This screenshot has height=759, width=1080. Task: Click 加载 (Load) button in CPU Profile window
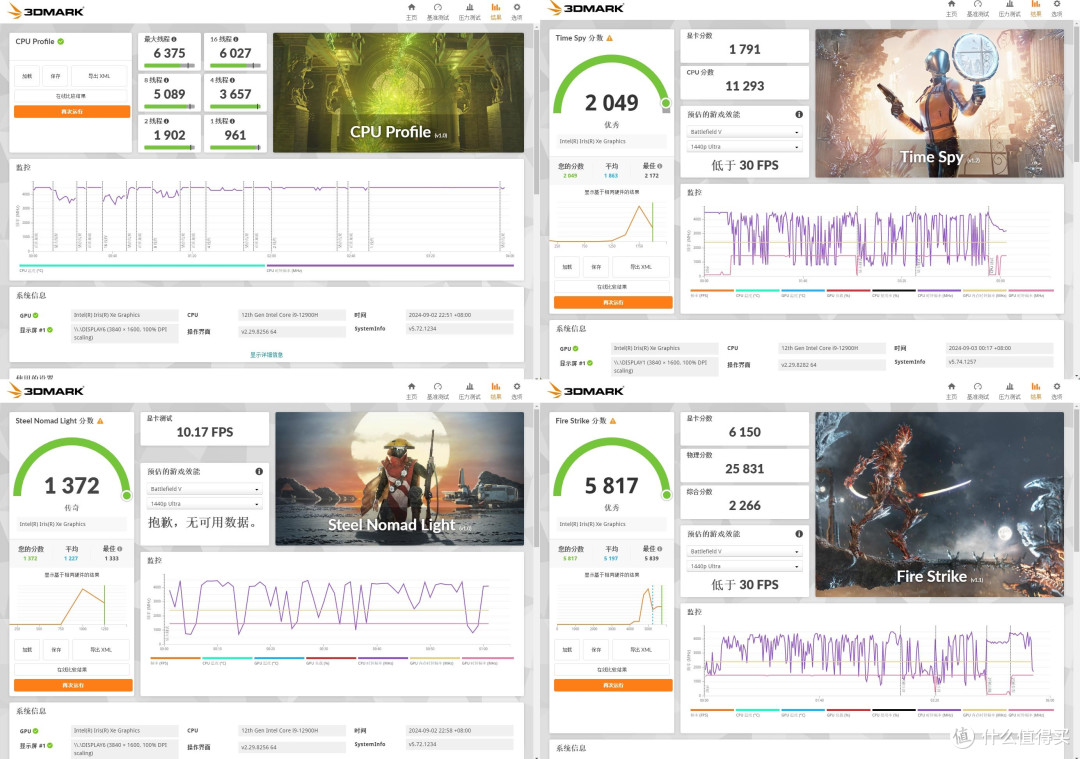(27, 76)
